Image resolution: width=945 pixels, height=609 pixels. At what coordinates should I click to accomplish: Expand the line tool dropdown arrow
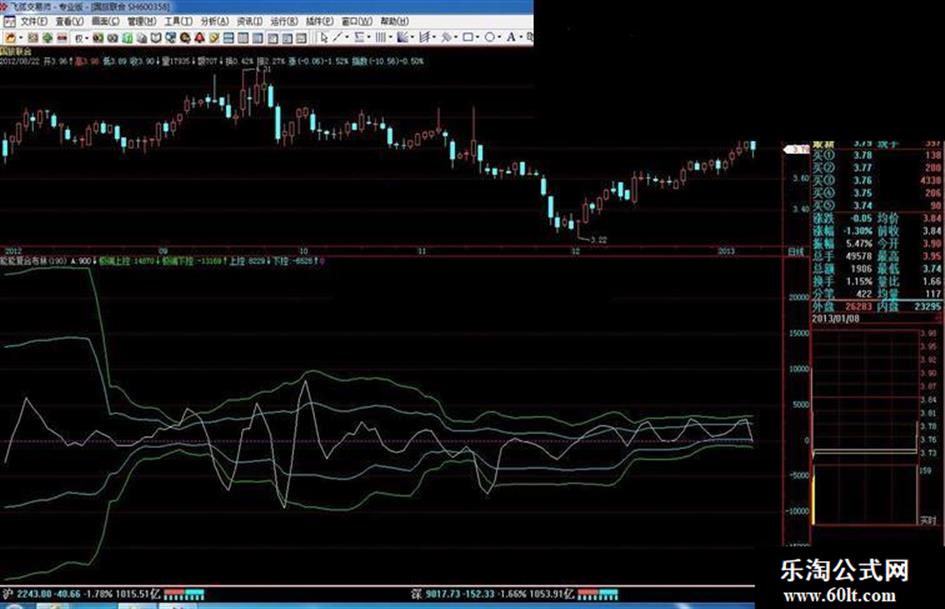(x=347, y=38)
